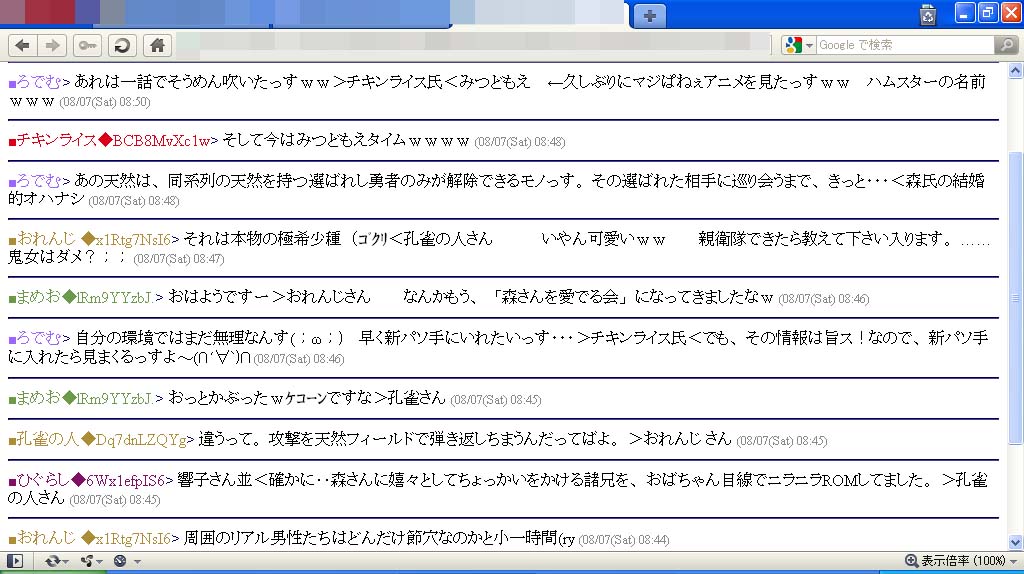Open a new tab with the plus button
This screenshot has height=574, width=1024.
click(649, 16)
